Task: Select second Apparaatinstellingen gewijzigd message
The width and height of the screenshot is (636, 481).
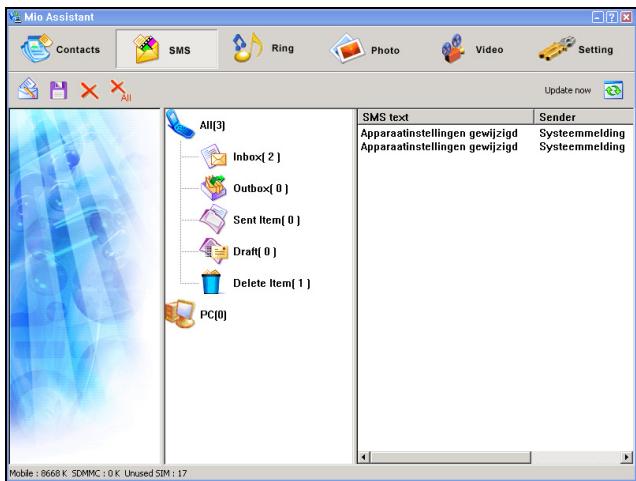Action: 439,146
